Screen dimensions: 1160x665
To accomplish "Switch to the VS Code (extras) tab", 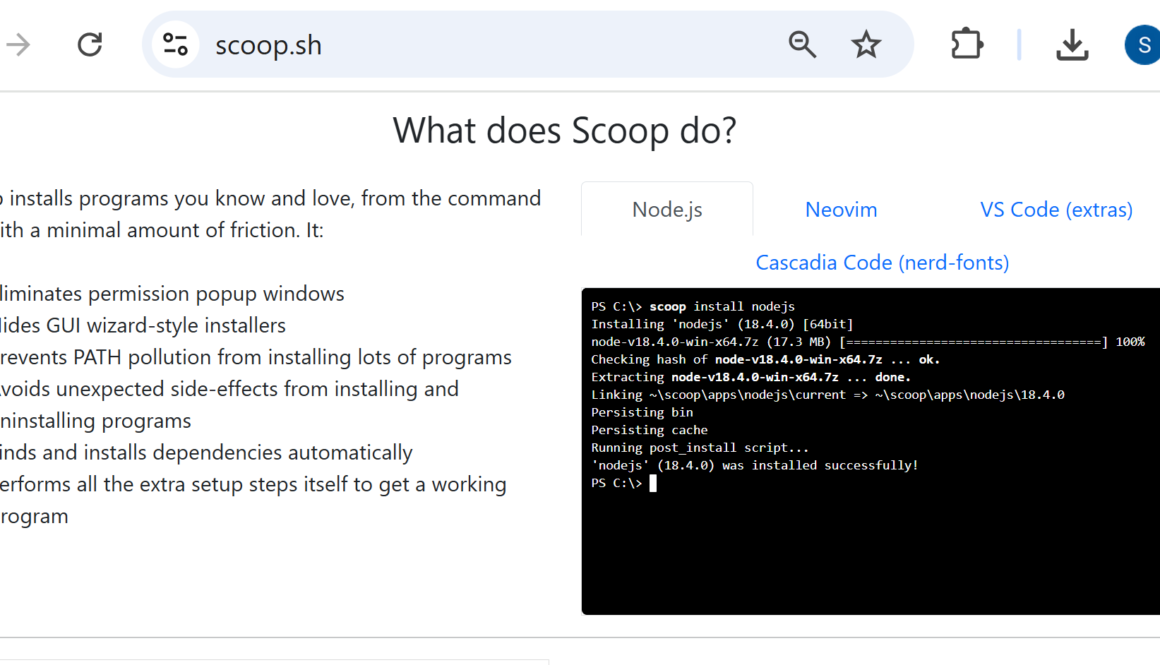I will click(1056, 210).
